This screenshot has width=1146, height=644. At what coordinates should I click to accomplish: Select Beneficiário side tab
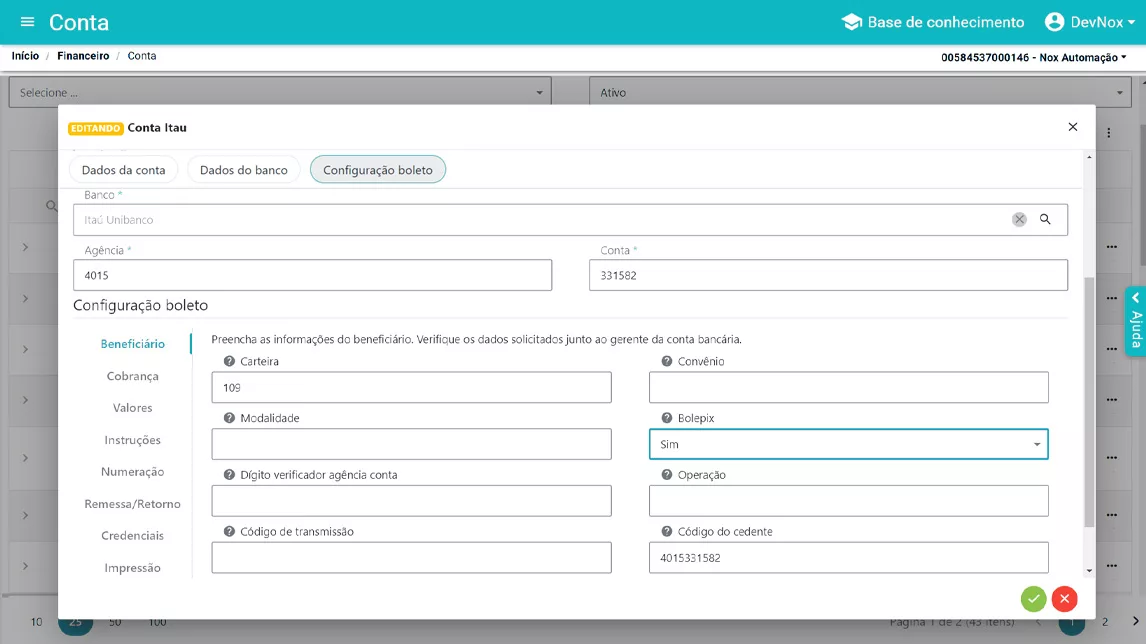coord(132,344)
